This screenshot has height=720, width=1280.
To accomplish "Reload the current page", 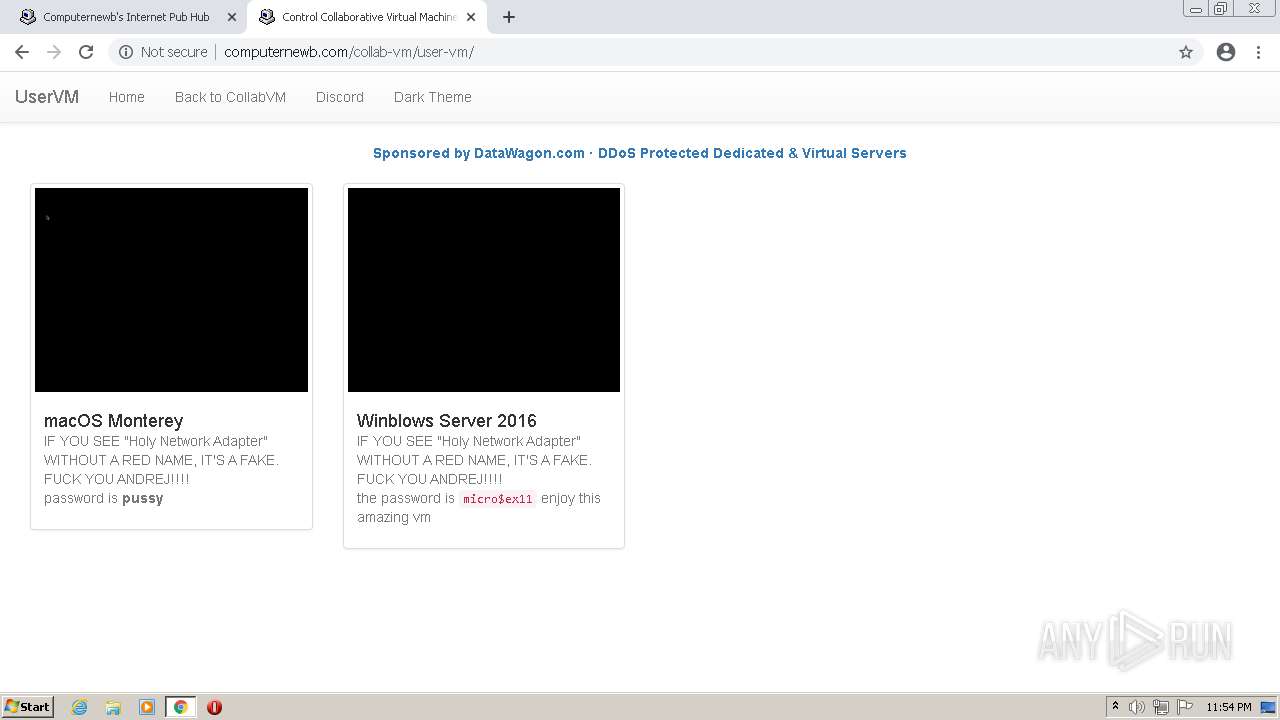I will click(x=86, y=52).
